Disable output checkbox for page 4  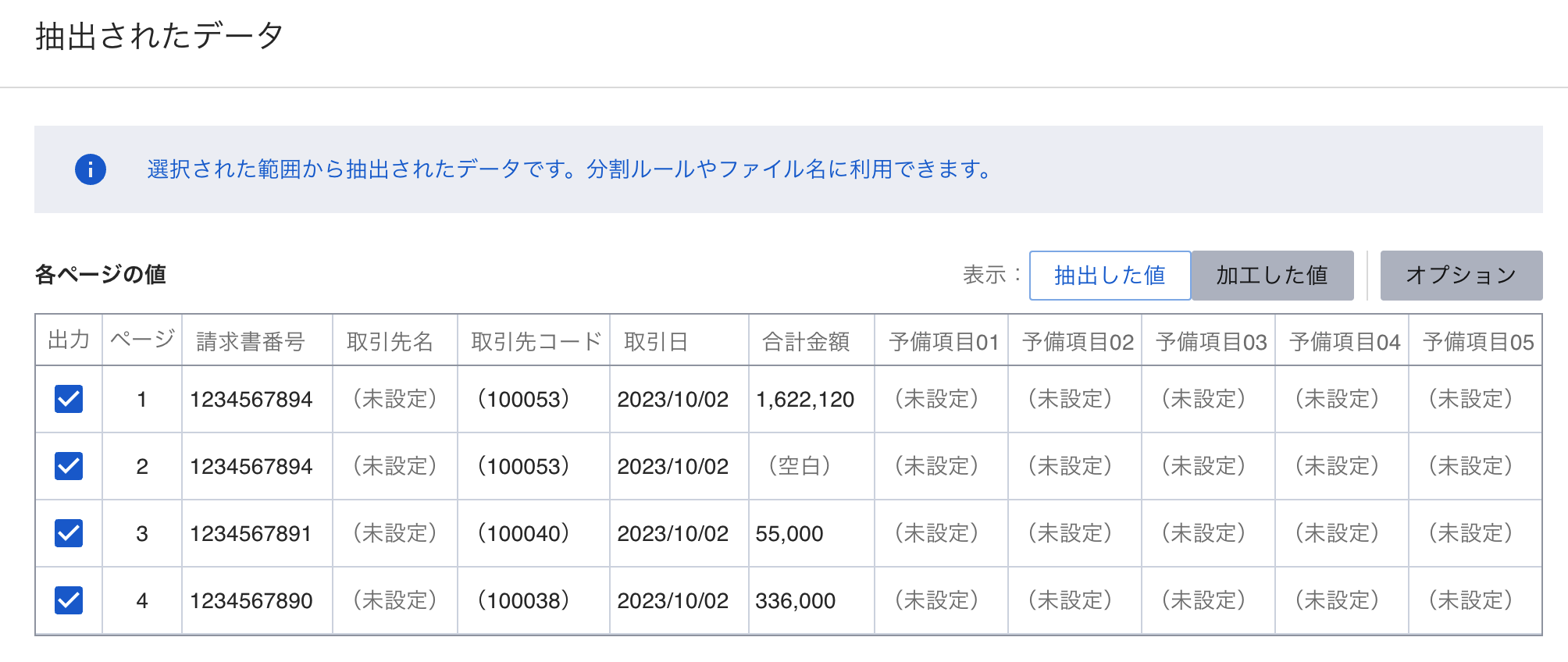pyautogui.click(x=69, y=600)
